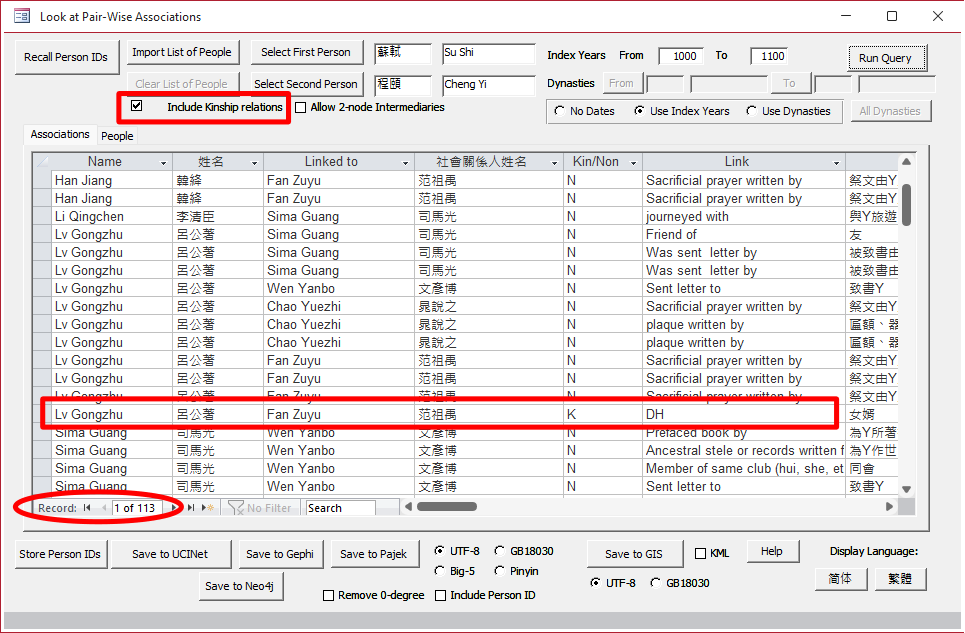This screenshot has width=965, height=633.
Task: Select the Associations tab
Action: coord(60,134)
